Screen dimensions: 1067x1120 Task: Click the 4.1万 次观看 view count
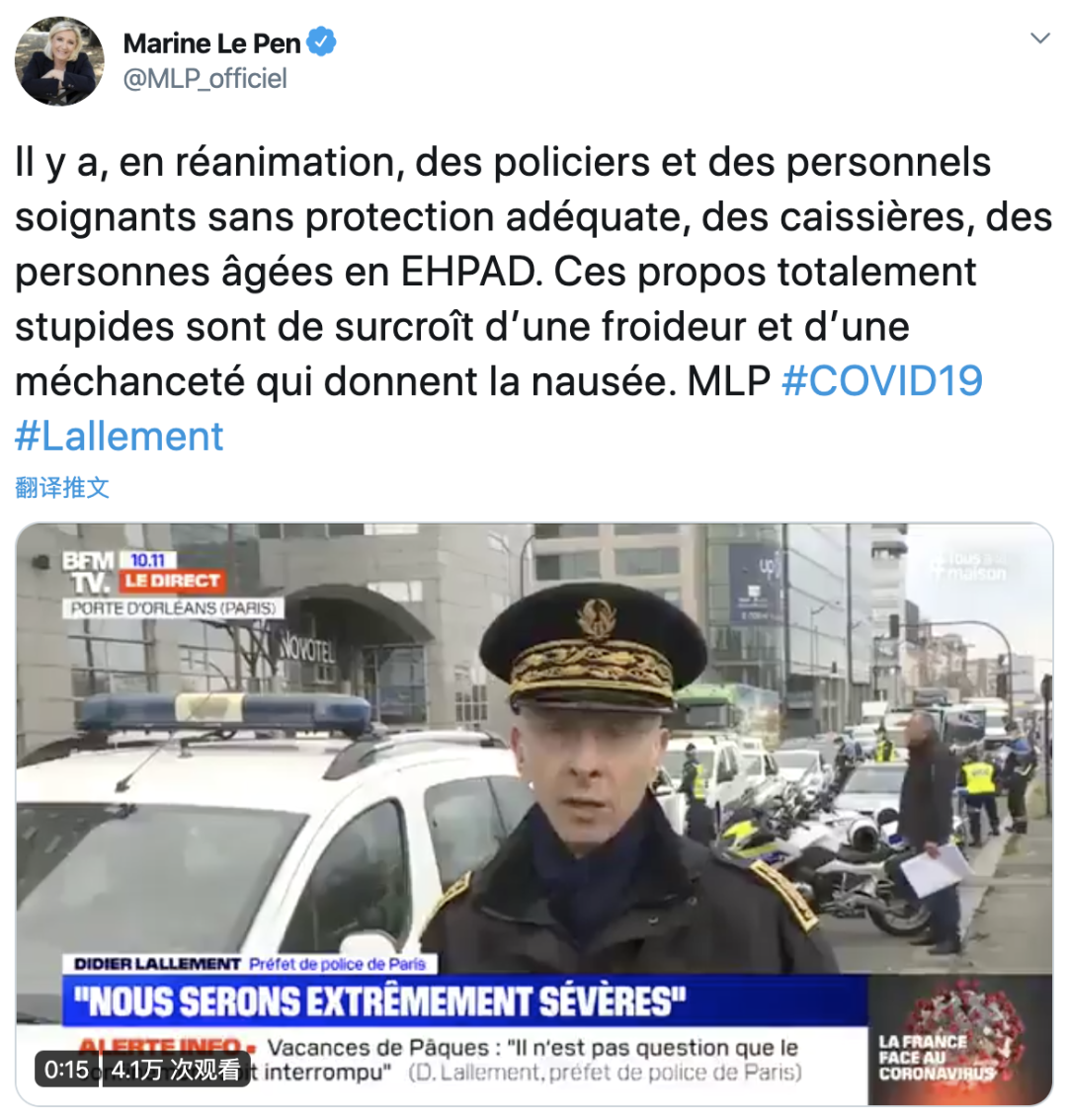click(176, 1070)
